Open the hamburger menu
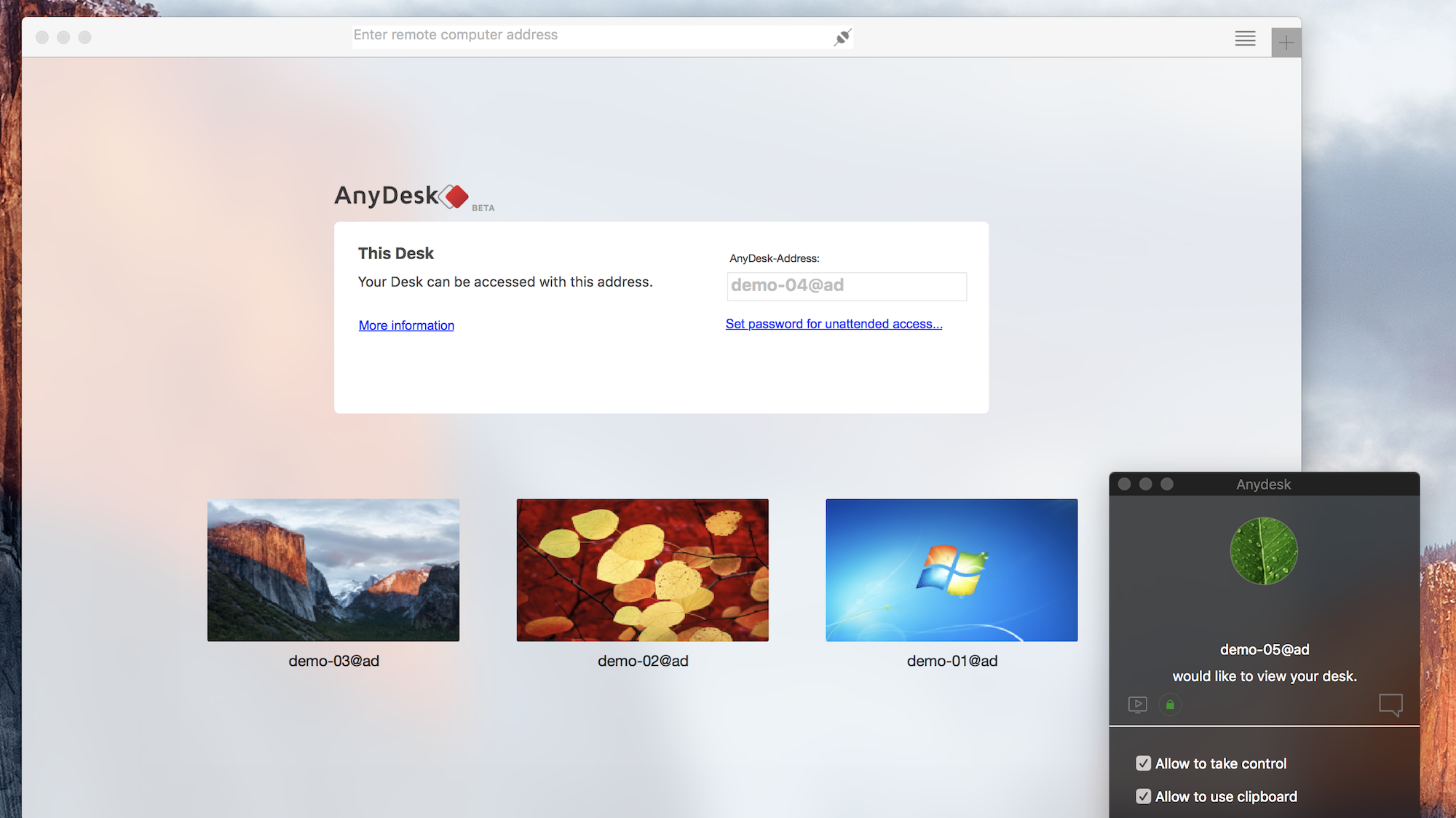 click(x=1245, y=39)
